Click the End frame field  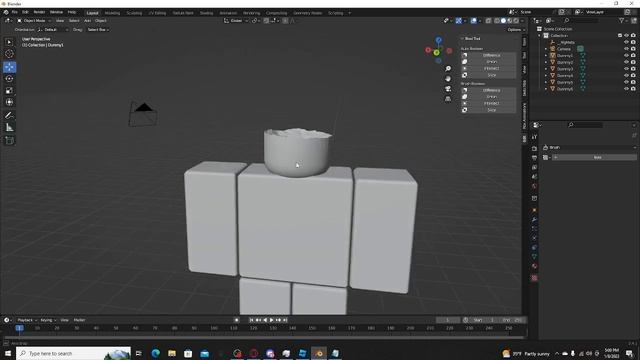512,320
